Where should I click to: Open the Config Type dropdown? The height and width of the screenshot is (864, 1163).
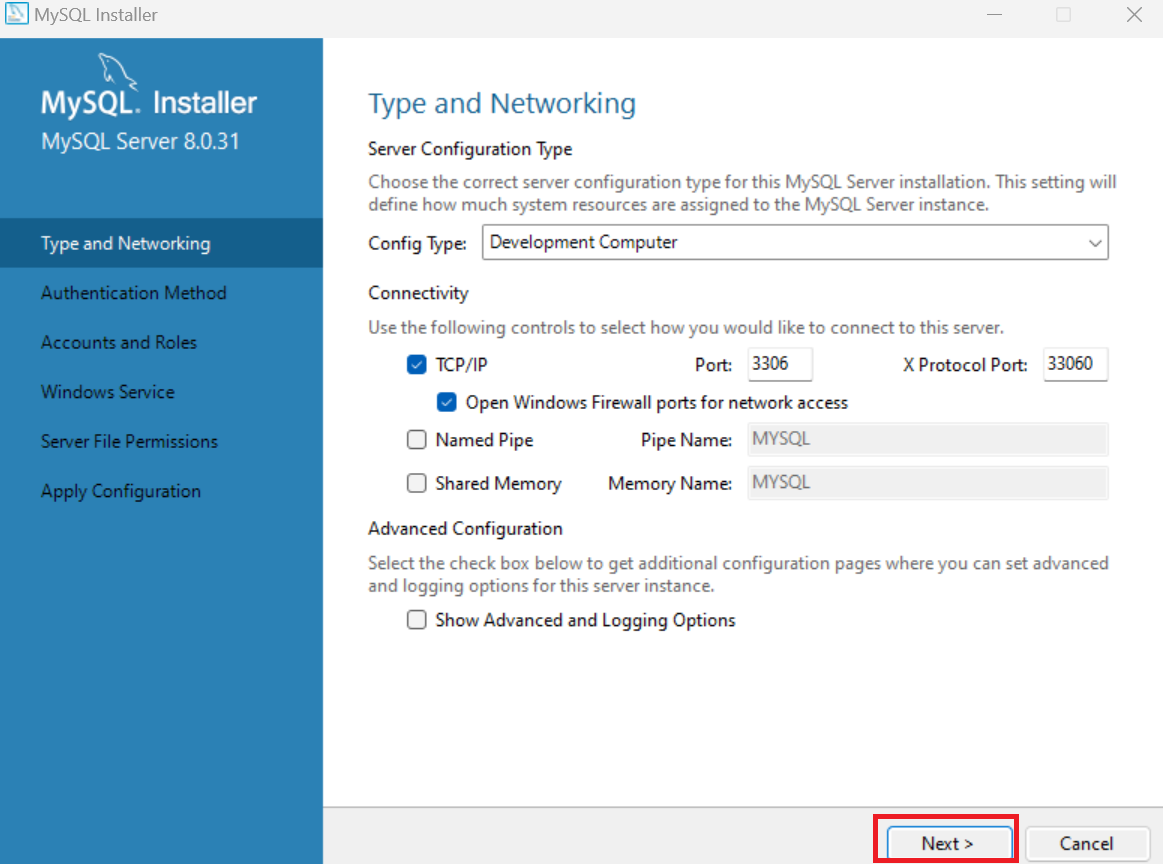tap(795, 243)
